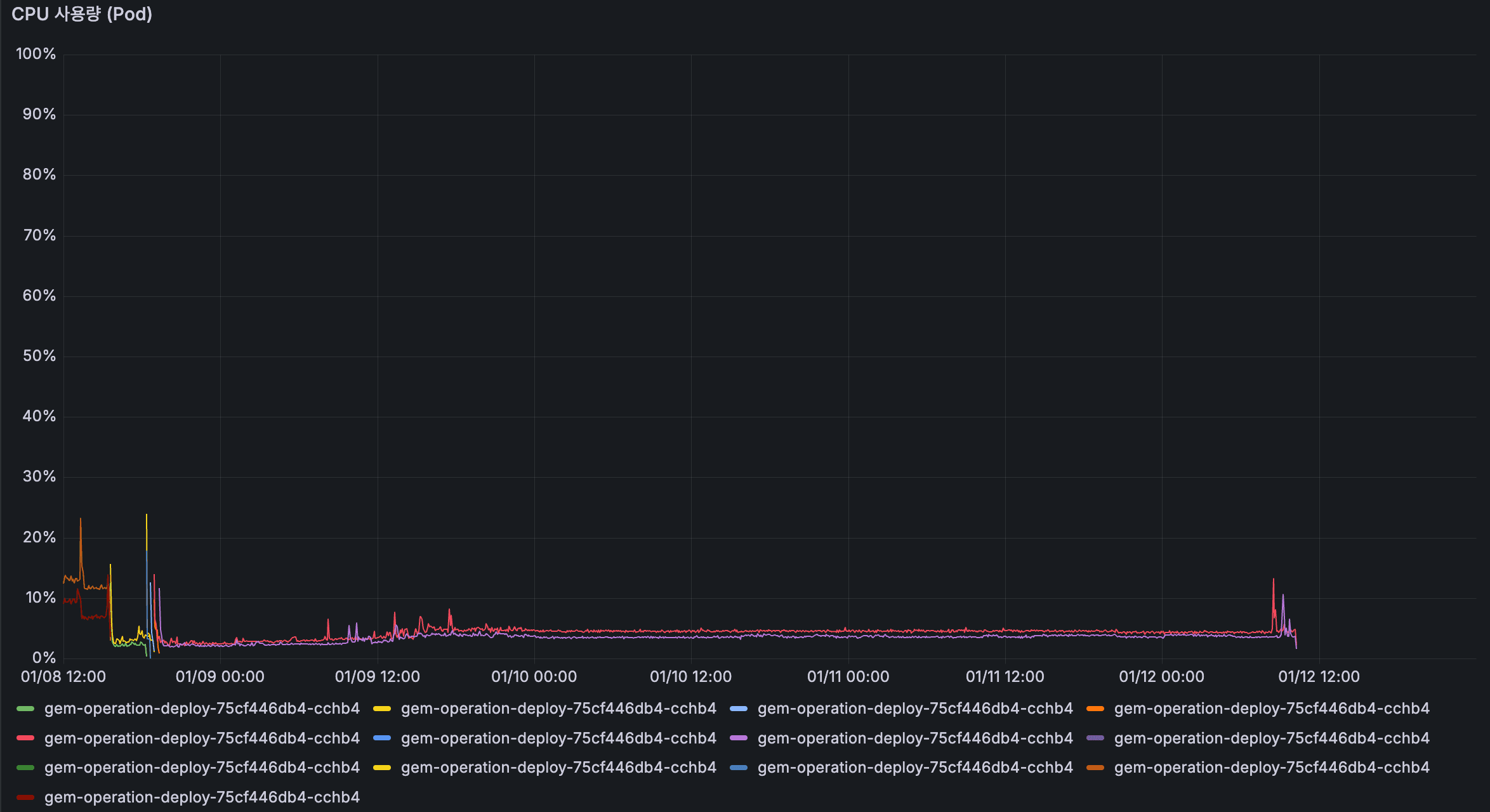Click the light green legend color swatch

(25, 709)
